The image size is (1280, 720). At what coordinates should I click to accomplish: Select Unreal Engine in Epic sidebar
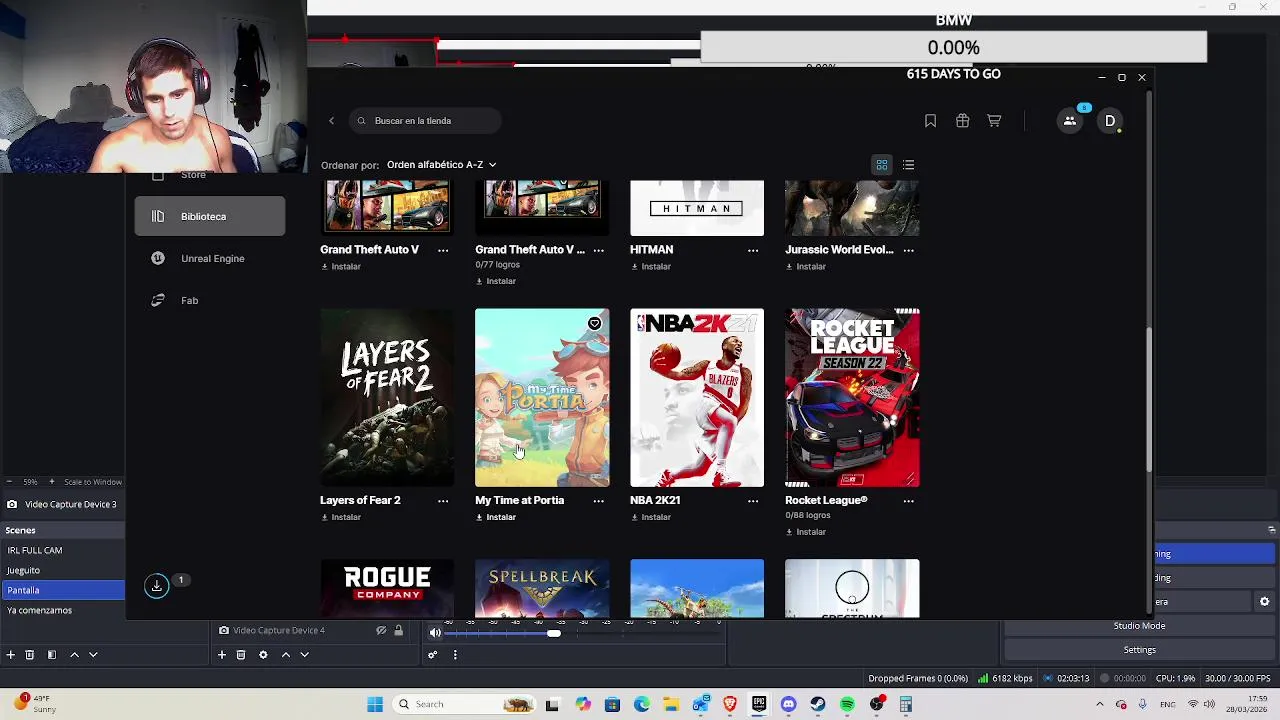click(x=210, y=258)
